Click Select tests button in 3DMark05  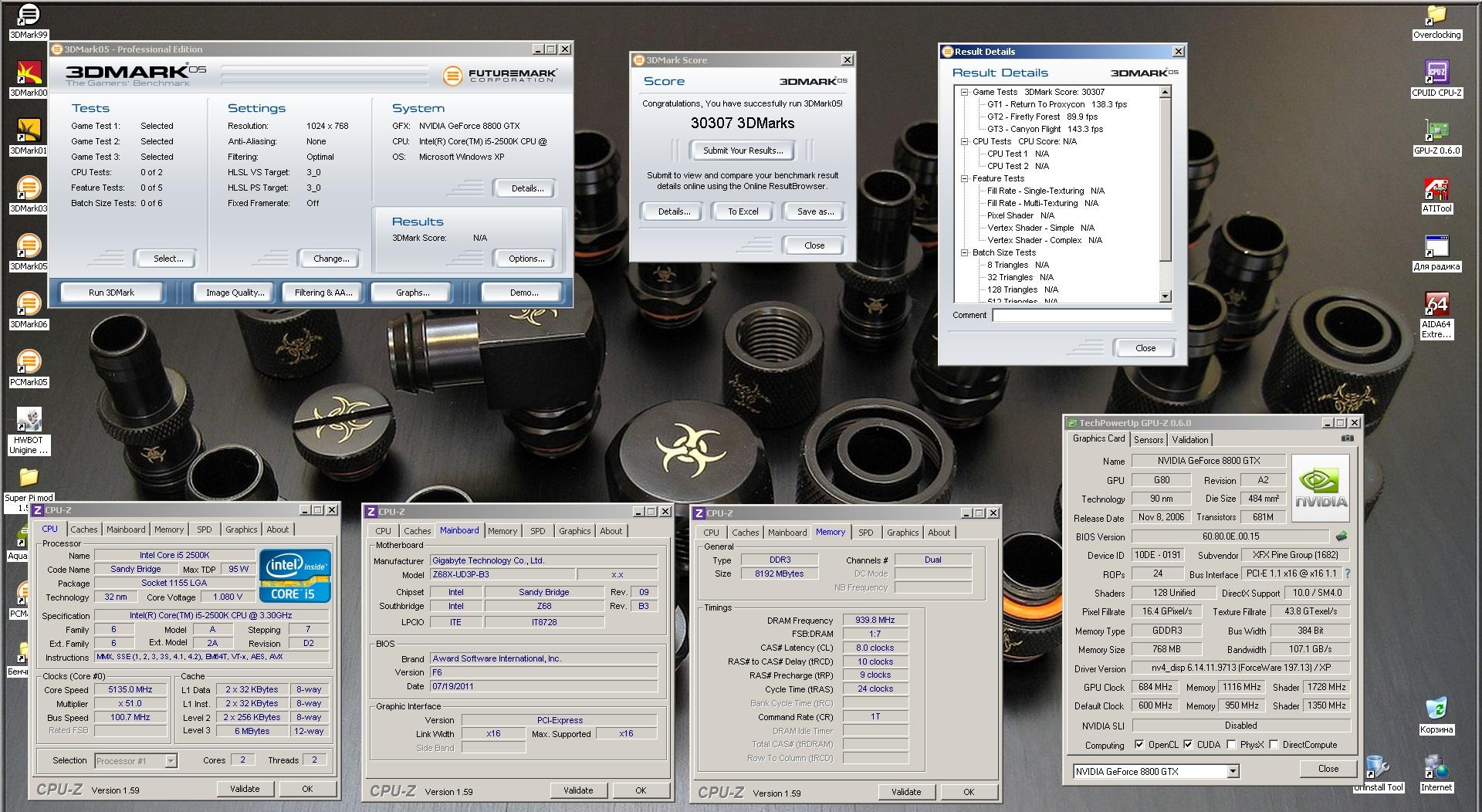167,259
